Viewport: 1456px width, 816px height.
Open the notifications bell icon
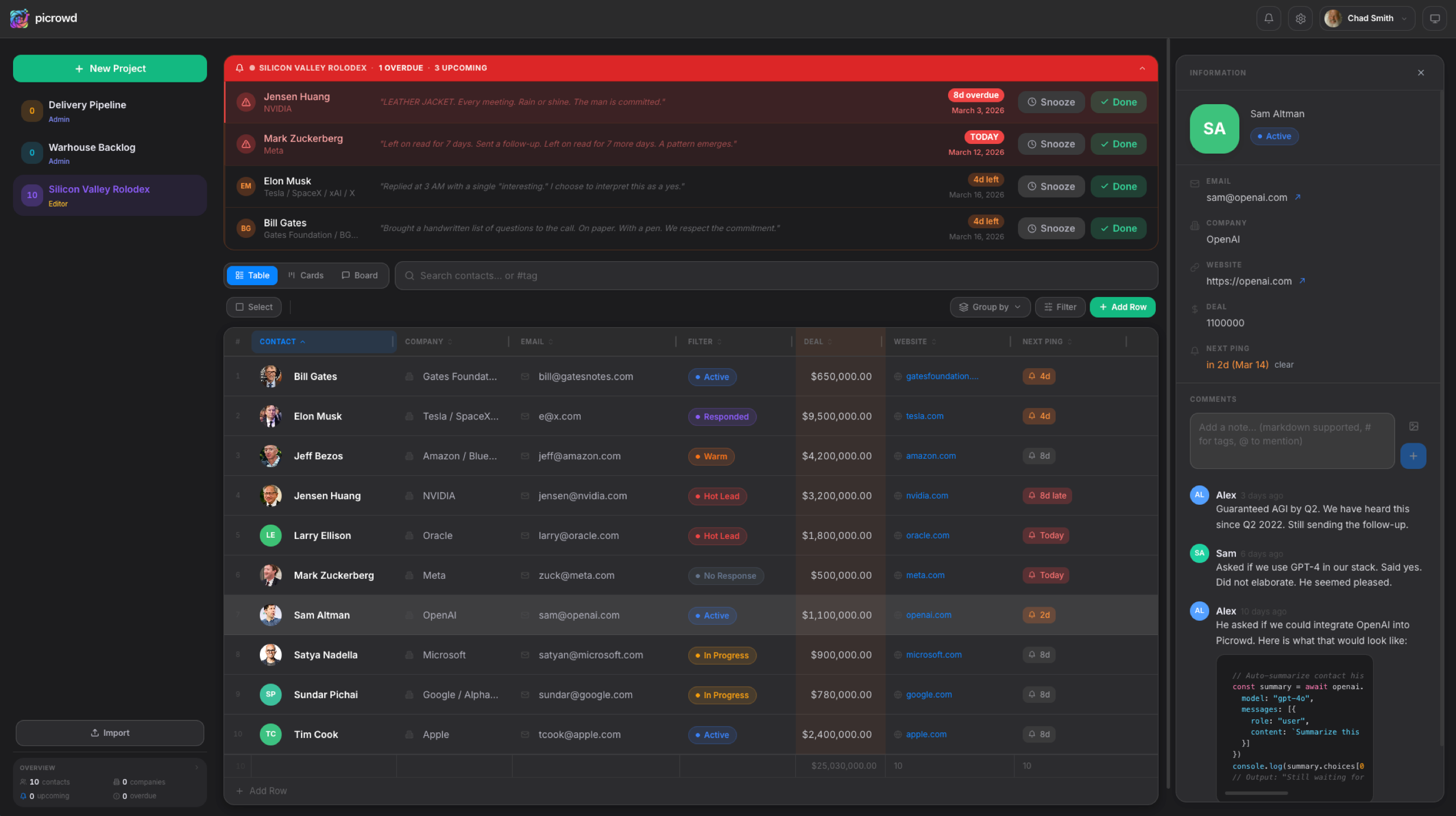point(1268,18)
